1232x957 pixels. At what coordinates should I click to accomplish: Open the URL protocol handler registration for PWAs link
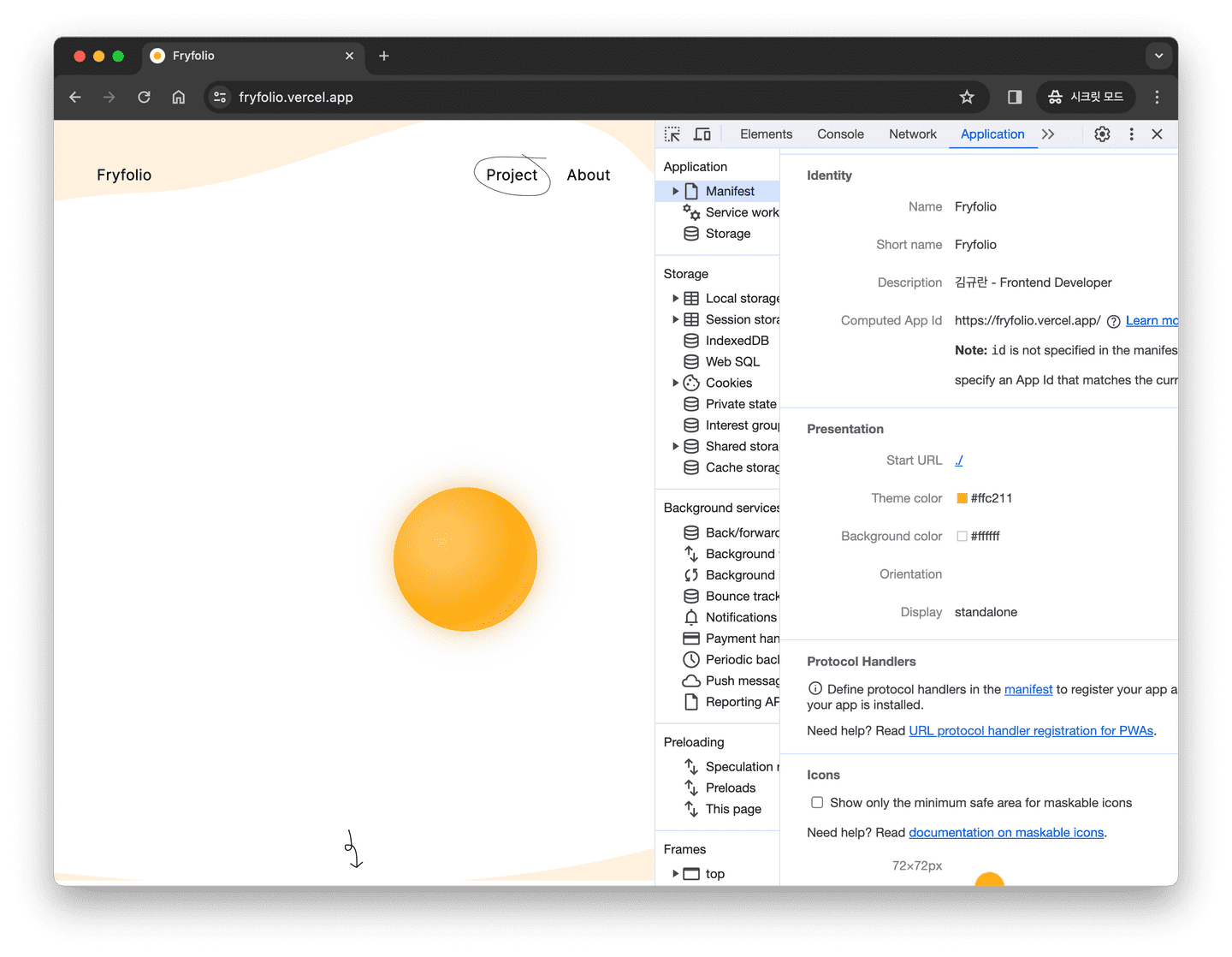pos(1030,730)
